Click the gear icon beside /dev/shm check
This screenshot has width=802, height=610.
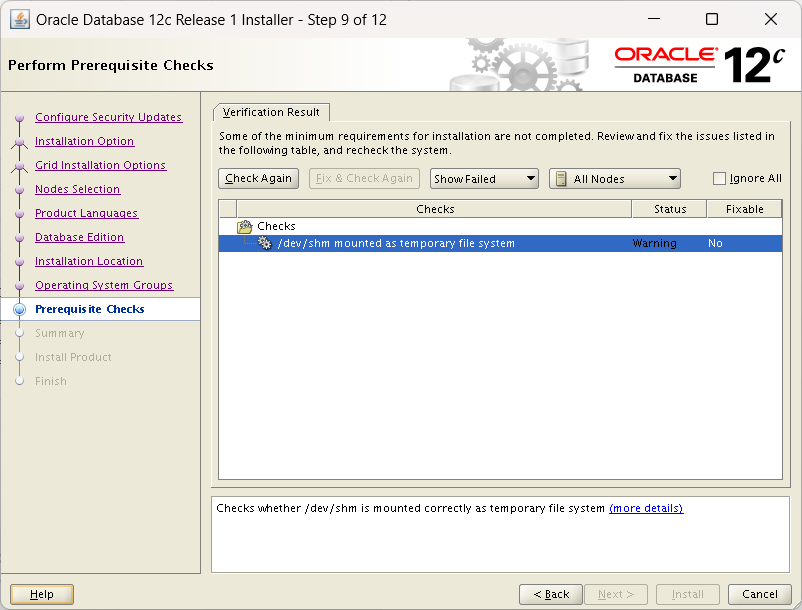pos(264,243)
